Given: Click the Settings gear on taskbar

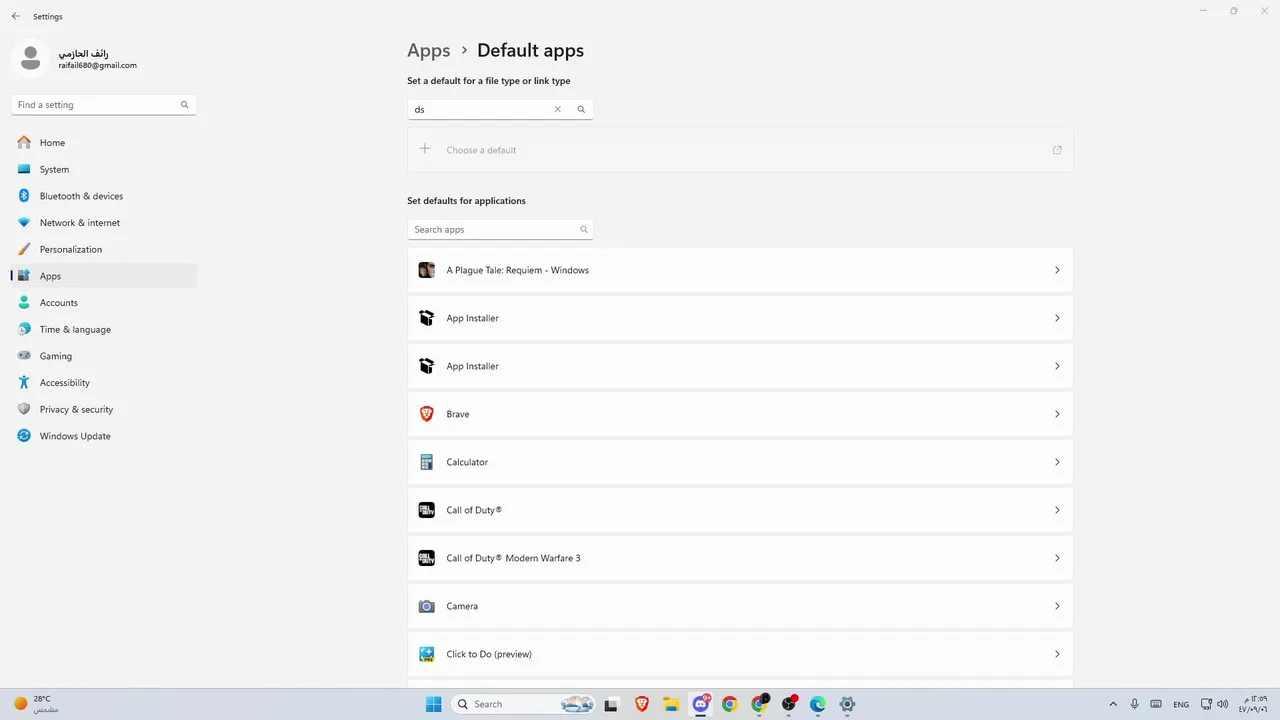Looking at the screenshot, I should click(847, 704).
